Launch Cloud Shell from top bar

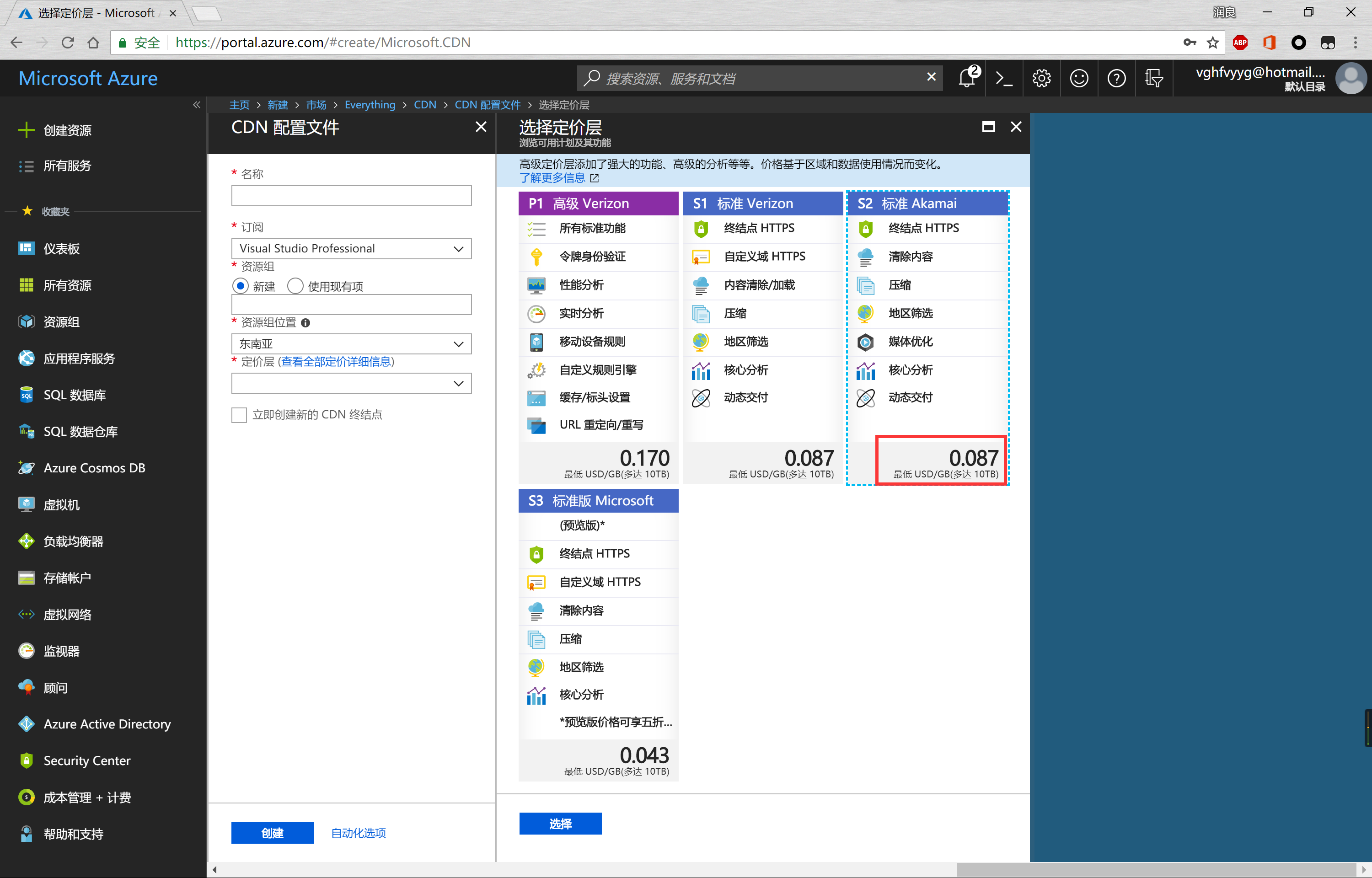tap(1004, 78)
